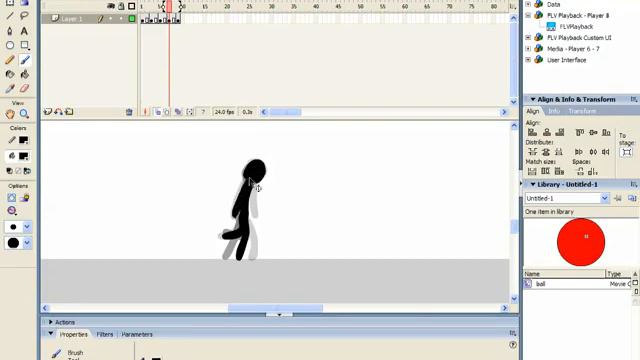640x360 pixels.
Task: Click the Swap Colors button
Action: point(27,171)
